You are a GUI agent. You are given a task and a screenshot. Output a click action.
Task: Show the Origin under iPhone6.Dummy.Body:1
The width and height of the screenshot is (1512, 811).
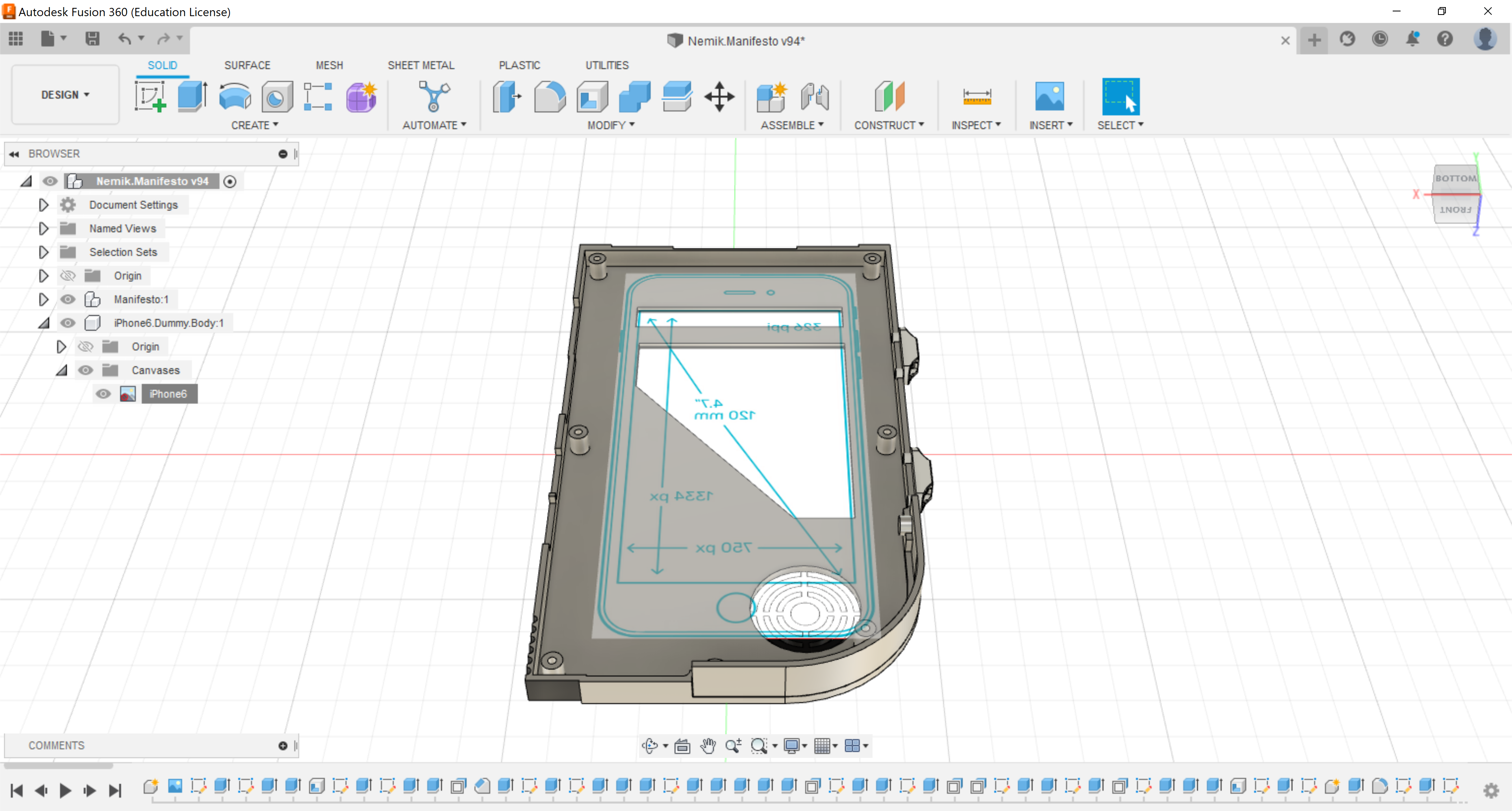86,347
